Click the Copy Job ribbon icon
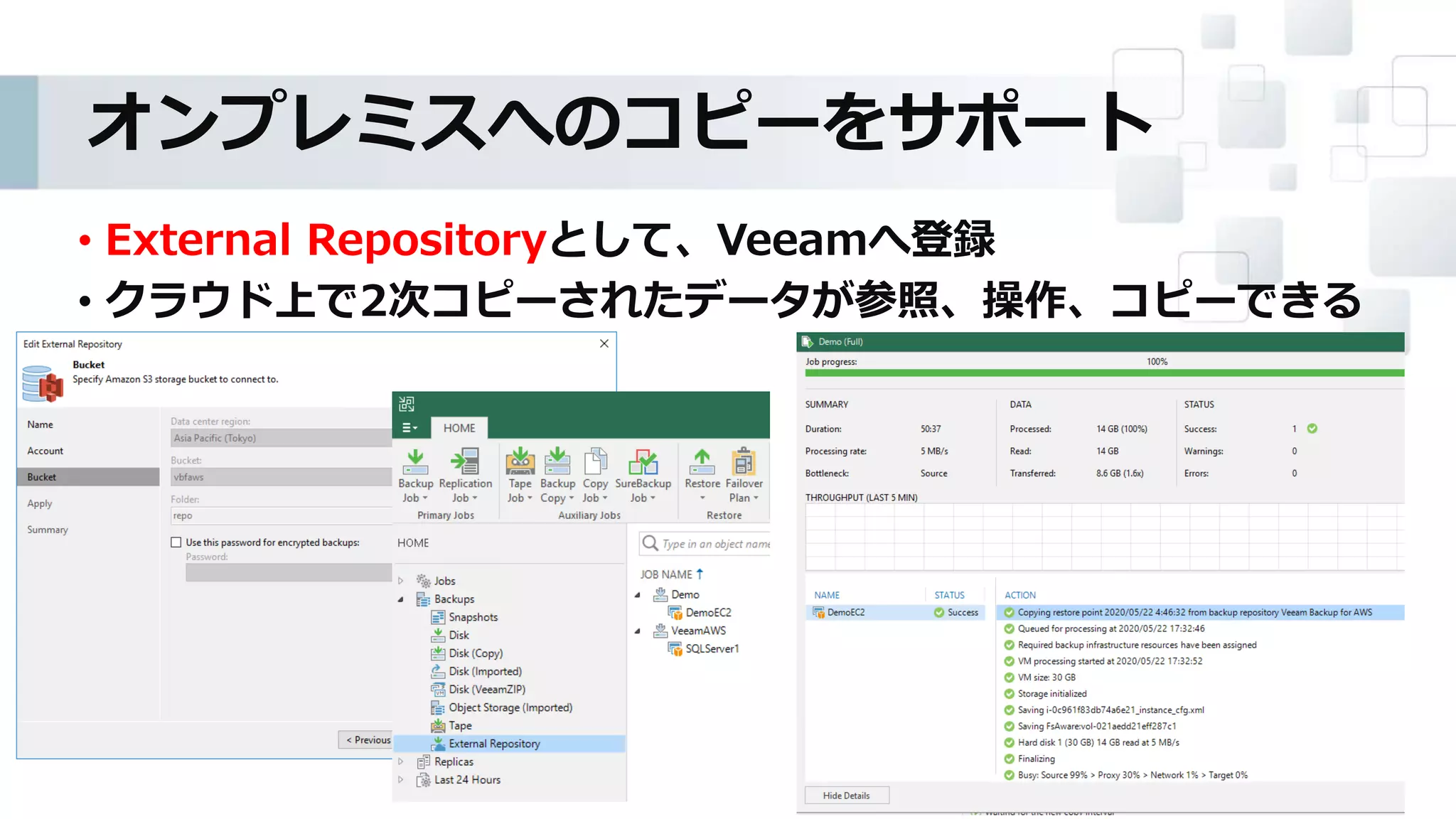The width and height of the screenshot is (1456, 819). tap(595, 461)
